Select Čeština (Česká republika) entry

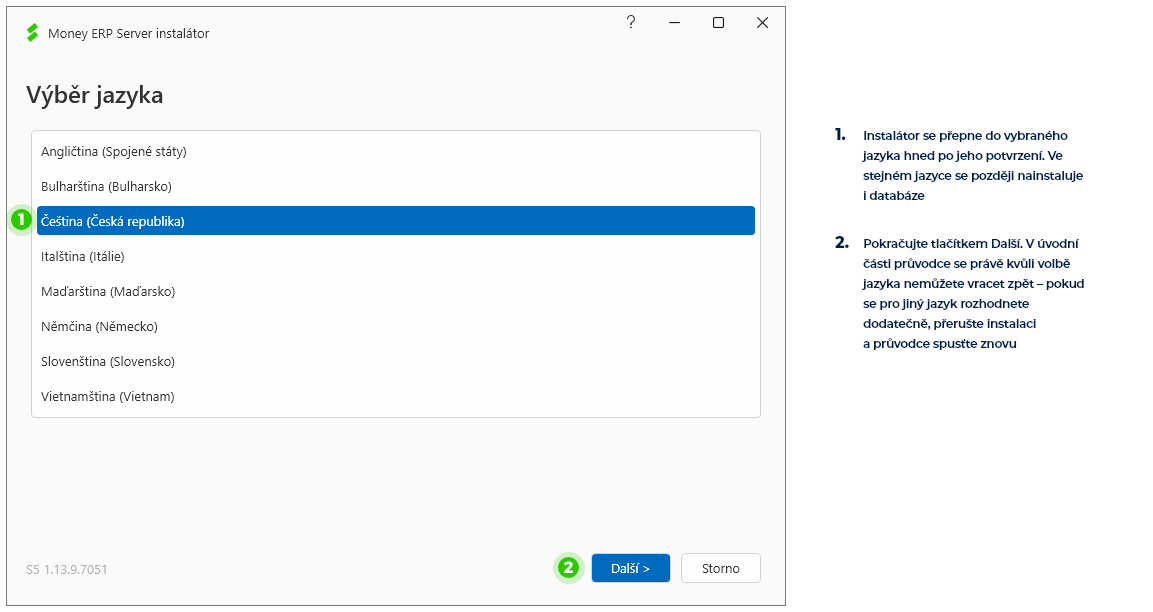click(396, 221)
